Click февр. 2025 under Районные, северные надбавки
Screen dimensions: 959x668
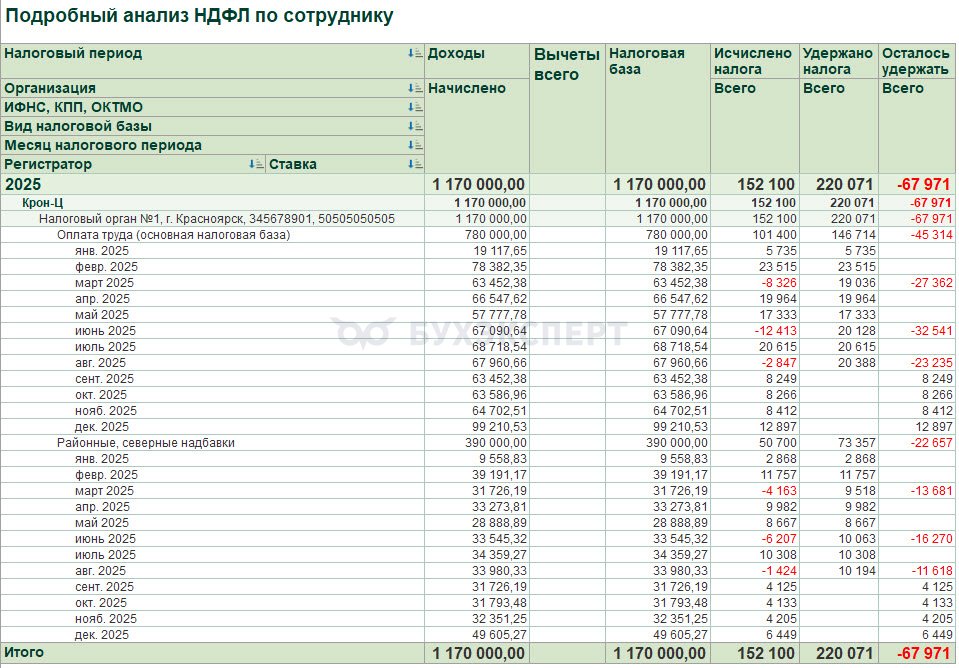pyautogui.click(x=106, y=475)
